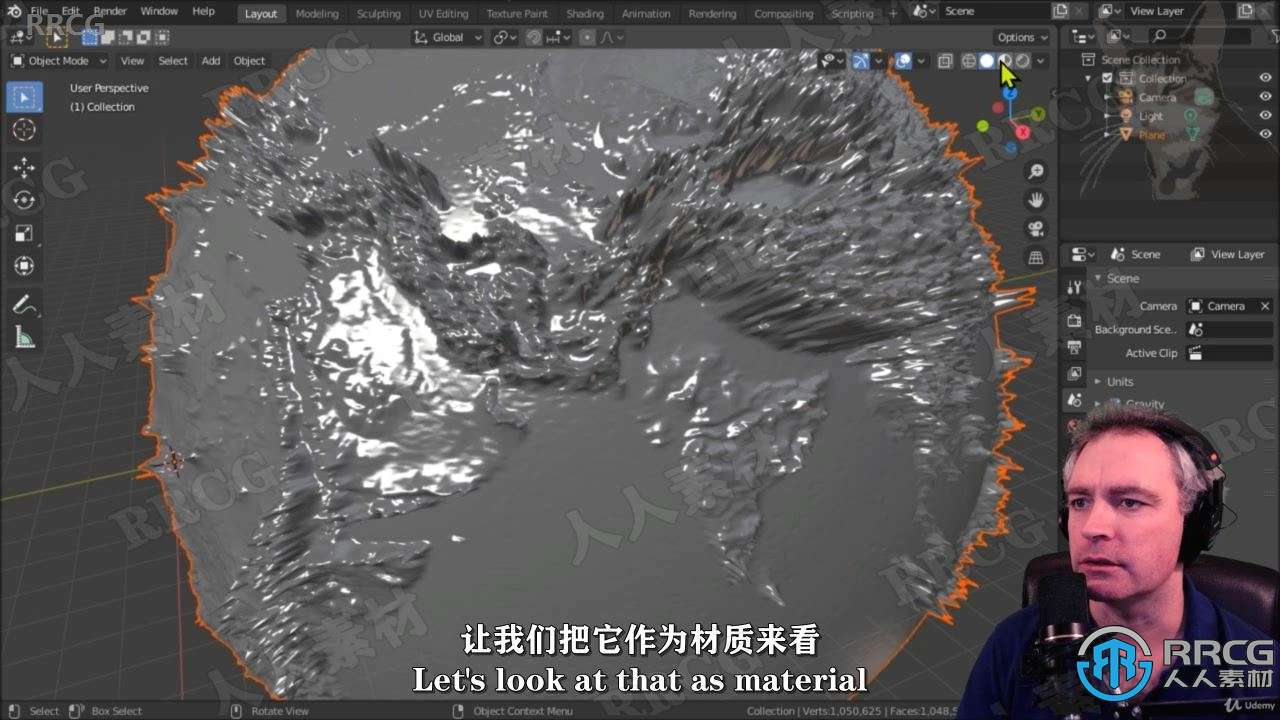Viewport: 1280px width, 720px height.
Task: Select the Rotate tool
Action: 24,200
